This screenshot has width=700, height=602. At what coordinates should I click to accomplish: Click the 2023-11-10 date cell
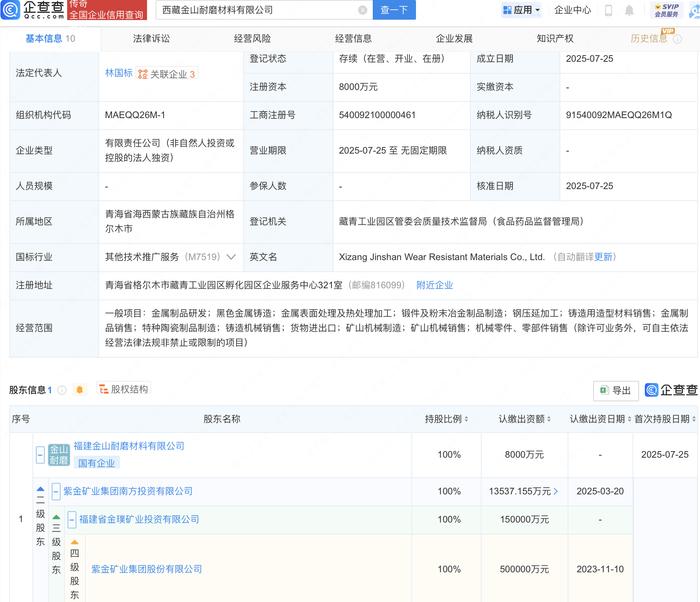pyautogui.click(x=600, y=569)
